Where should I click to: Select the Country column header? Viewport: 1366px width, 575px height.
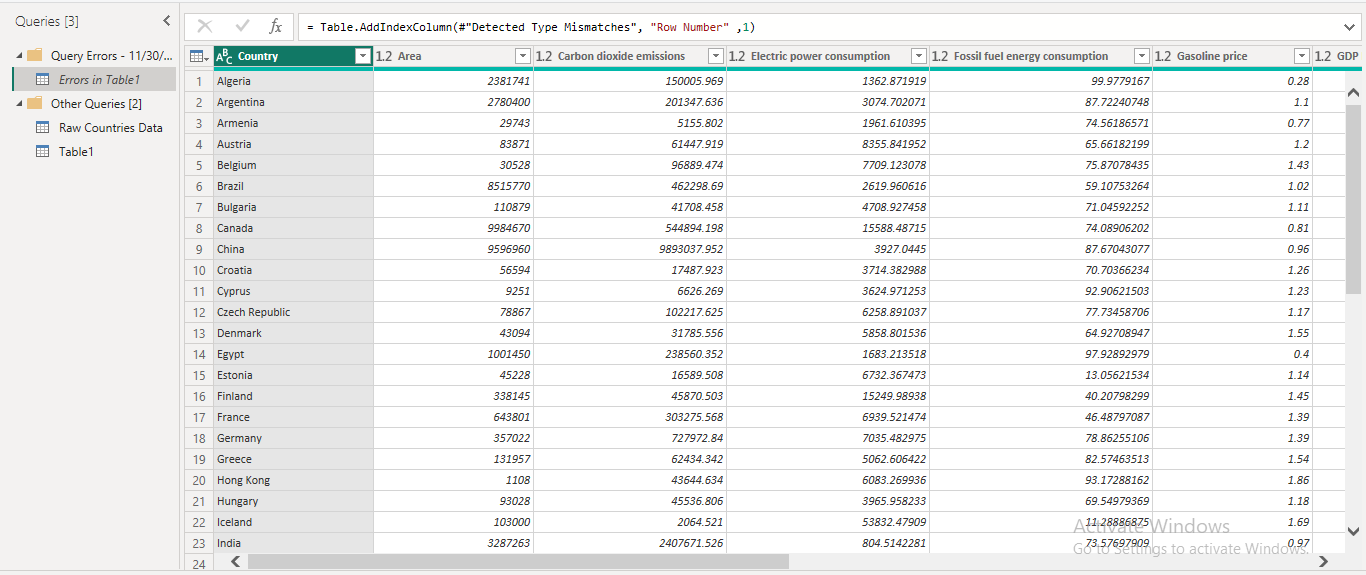coord(293,57)
